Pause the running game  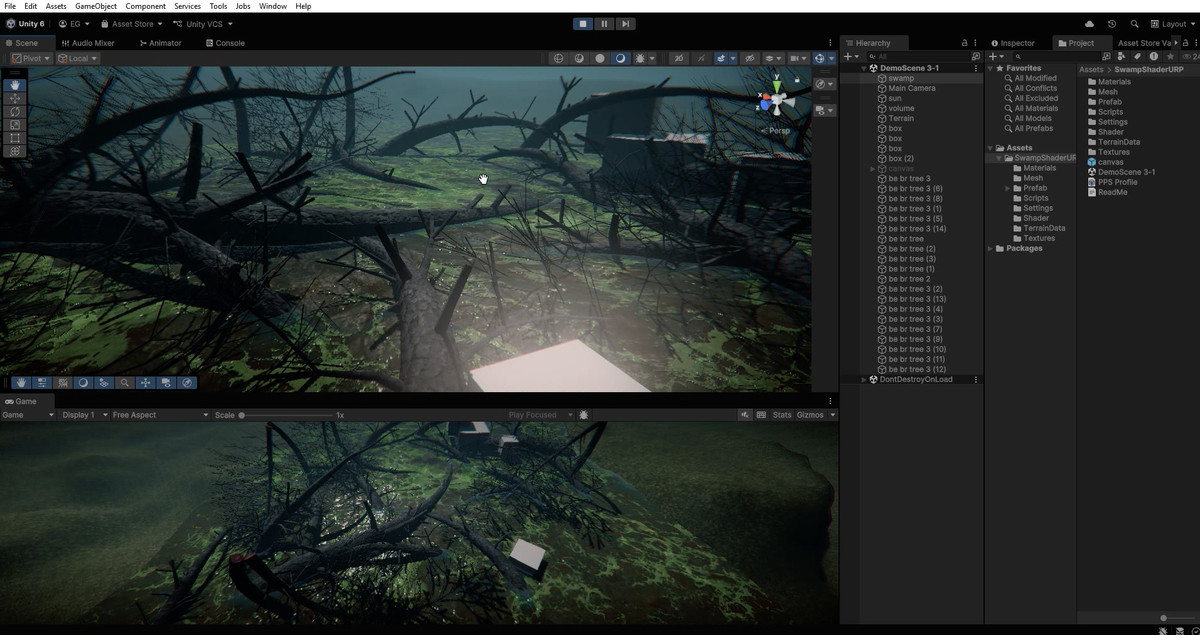[604, 24]
